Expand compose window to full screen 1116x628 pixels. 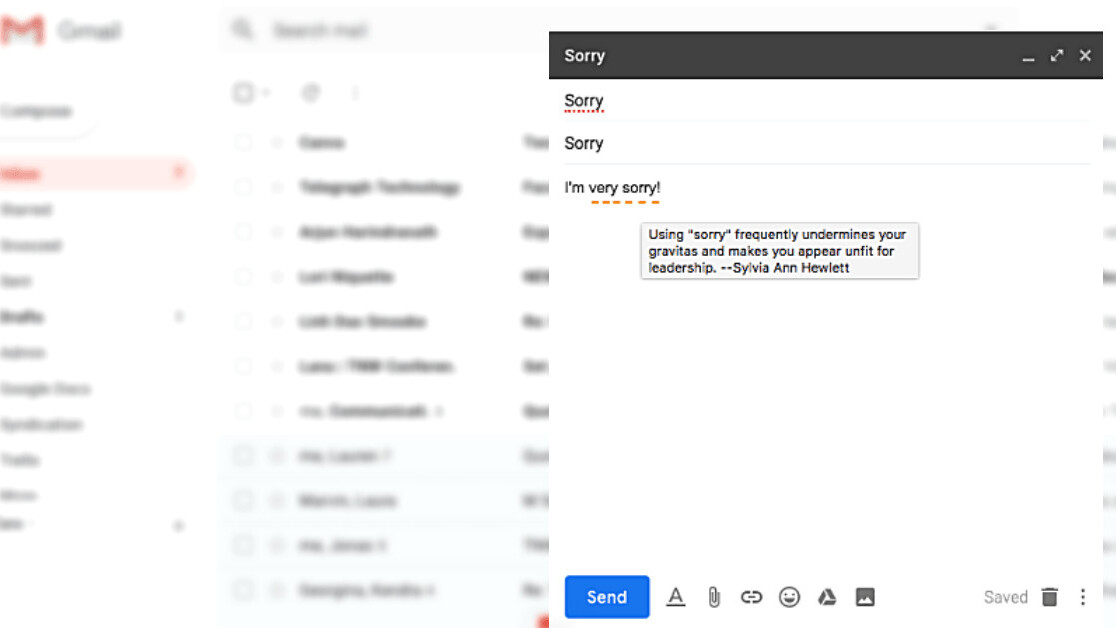[1057, 56]
